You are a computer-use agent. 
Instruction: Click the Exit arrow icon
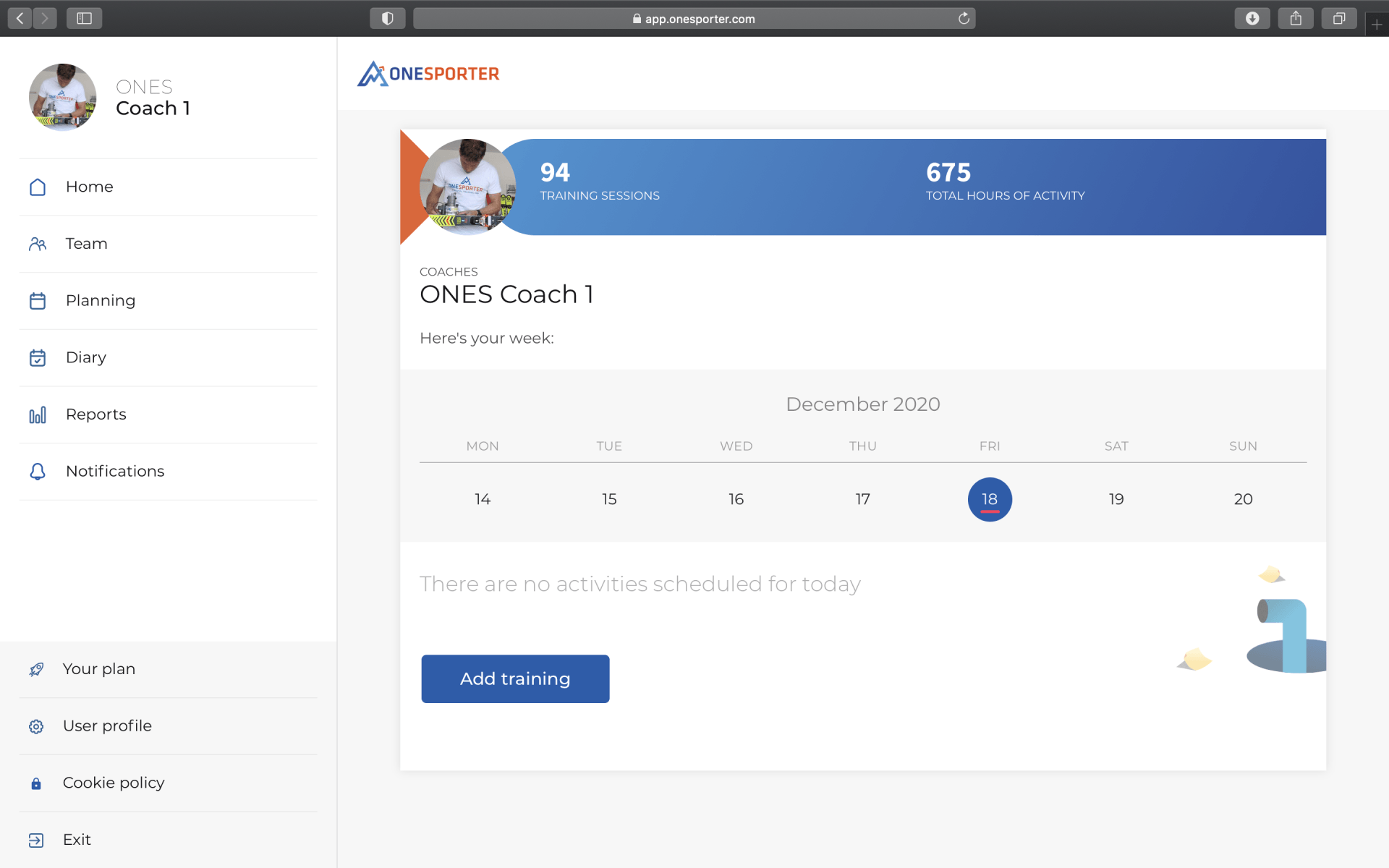36,840
